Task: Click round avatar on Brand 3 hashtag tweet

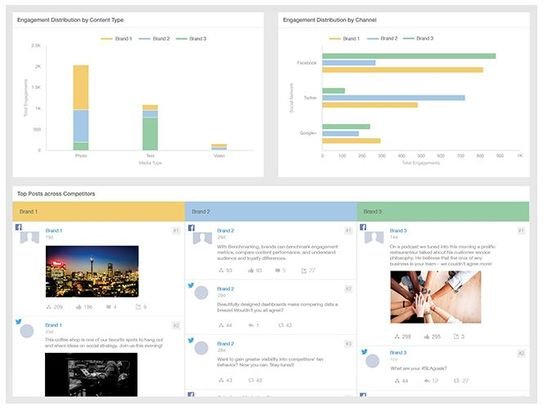Action: (373, 361)
